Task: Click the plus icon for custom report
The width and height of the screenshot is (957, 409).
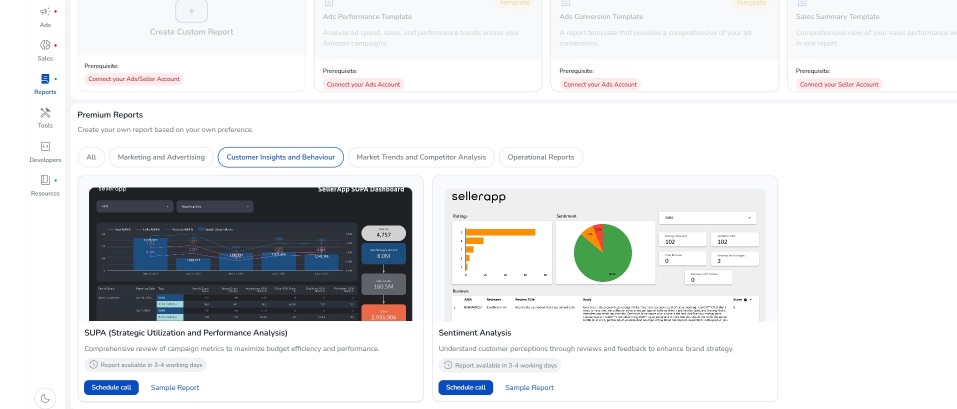Action: [191, 11]
